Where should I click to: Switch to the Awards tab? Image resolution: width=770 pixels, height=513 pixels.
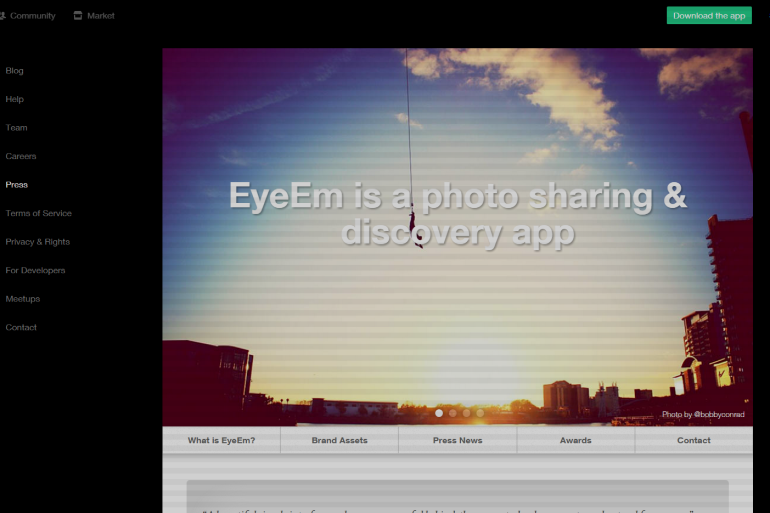576,440
